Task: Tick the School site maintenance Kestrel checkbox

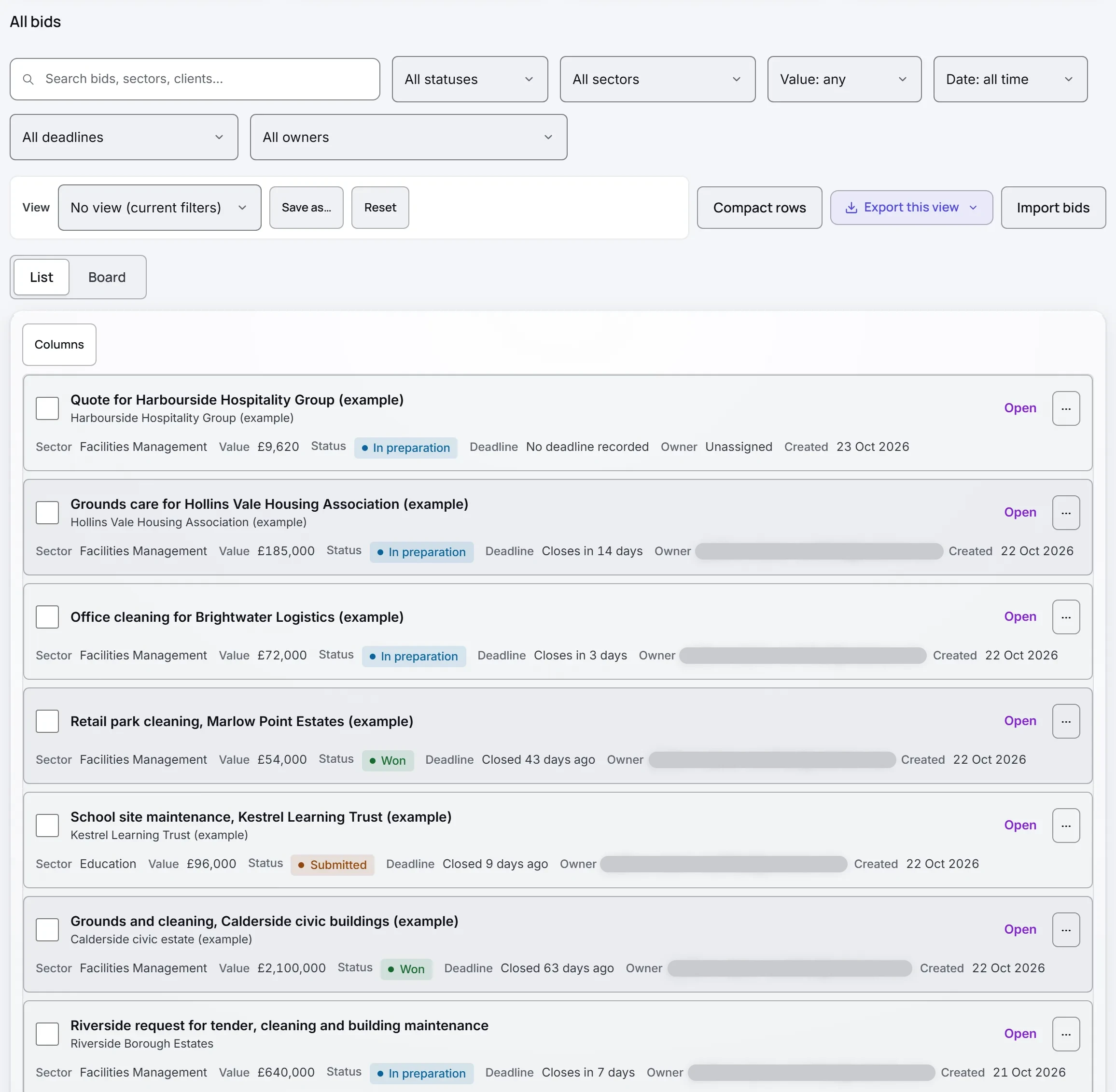Action: click(47, 826)
